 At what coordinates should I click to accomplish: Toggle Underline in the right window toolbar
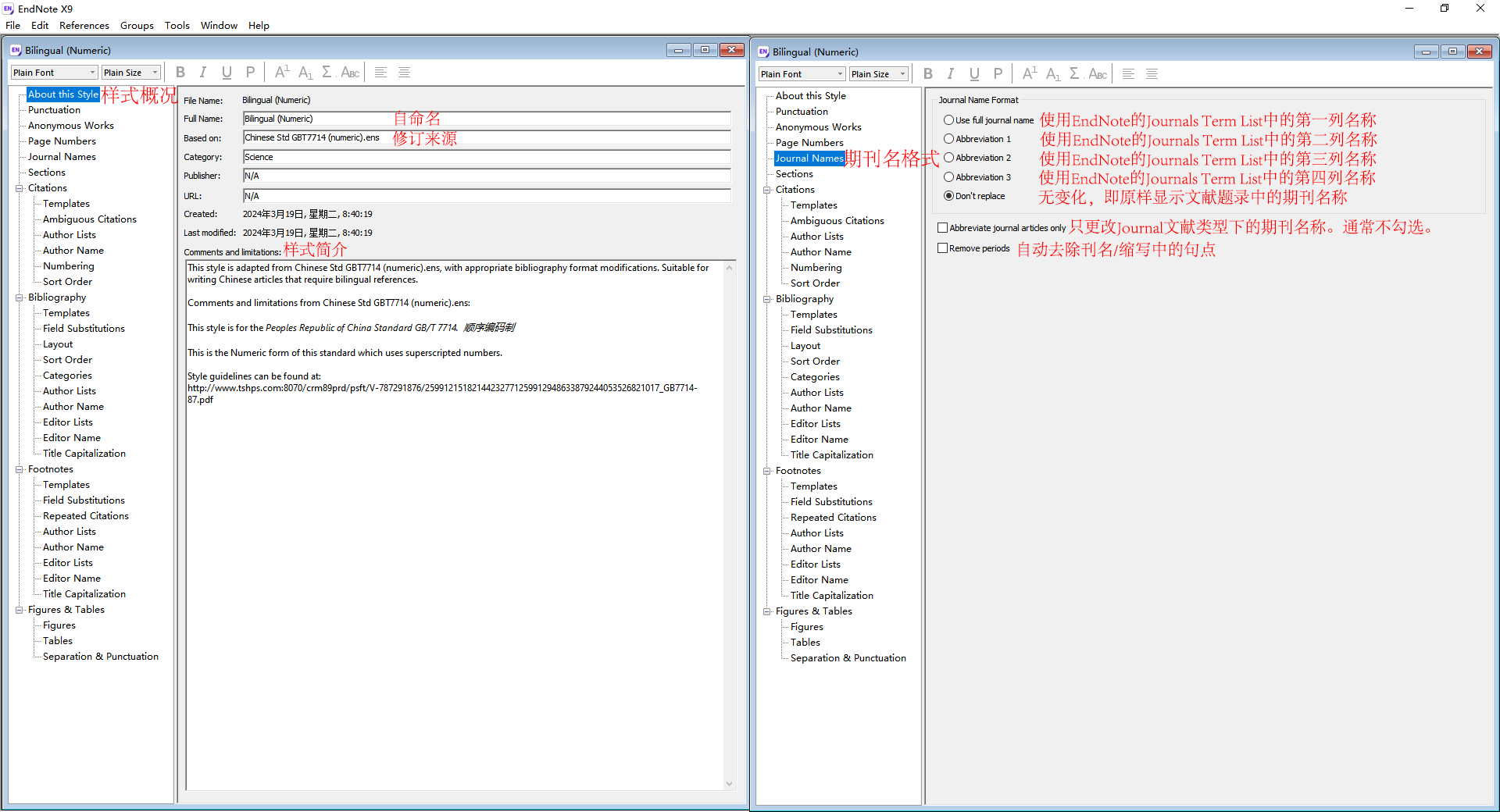(974, 74)
